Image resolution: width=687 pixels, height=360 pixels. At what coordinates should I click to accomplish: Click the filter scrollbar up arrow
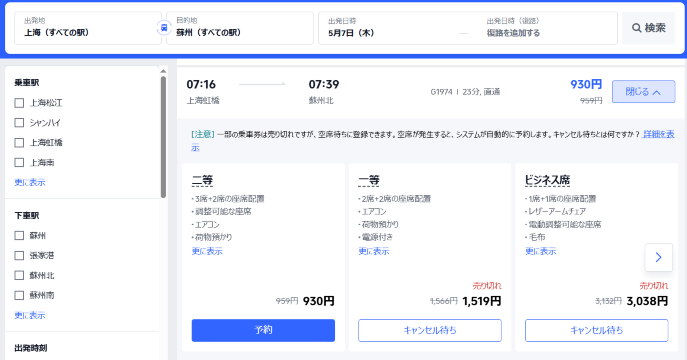click(x=163, y=71)
